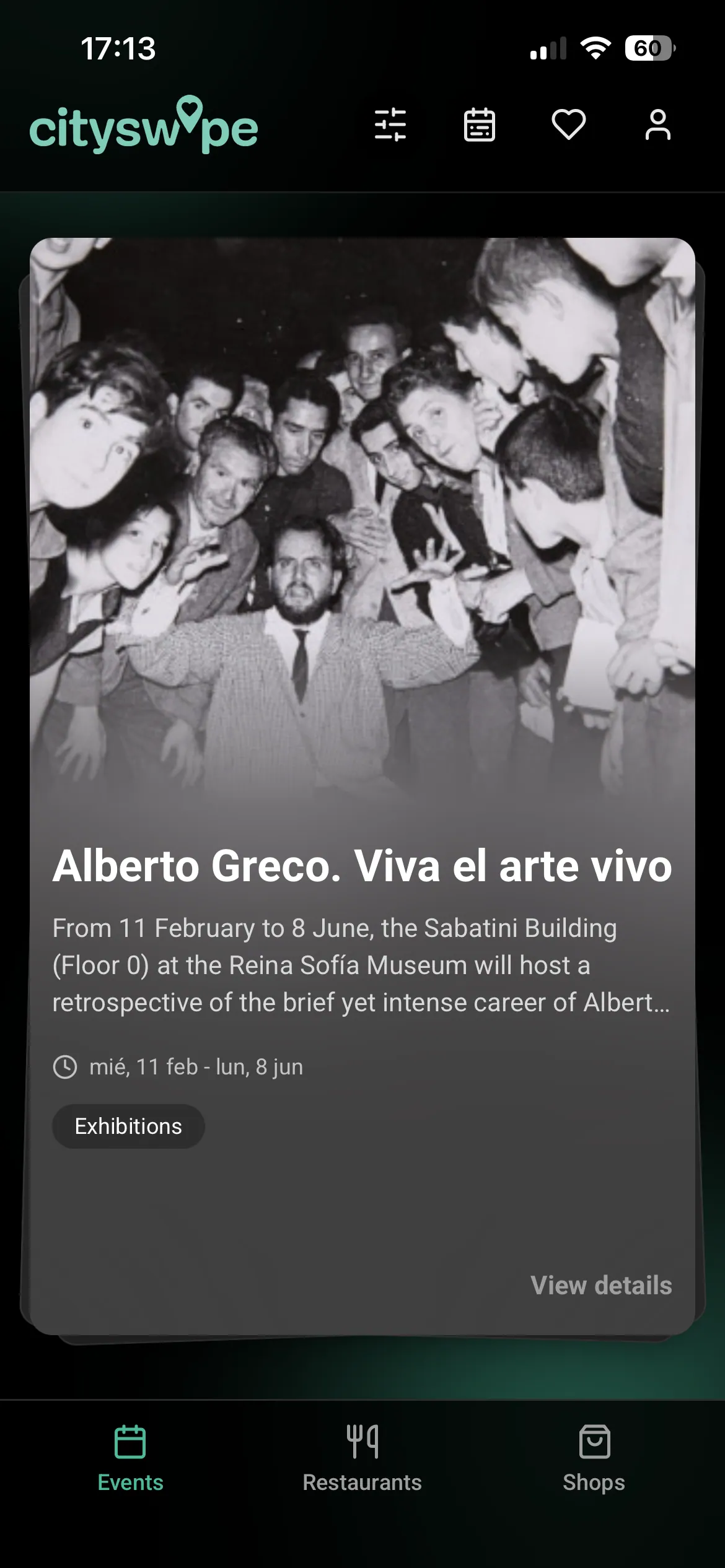Open the filter sliders icon

(390, 125)
